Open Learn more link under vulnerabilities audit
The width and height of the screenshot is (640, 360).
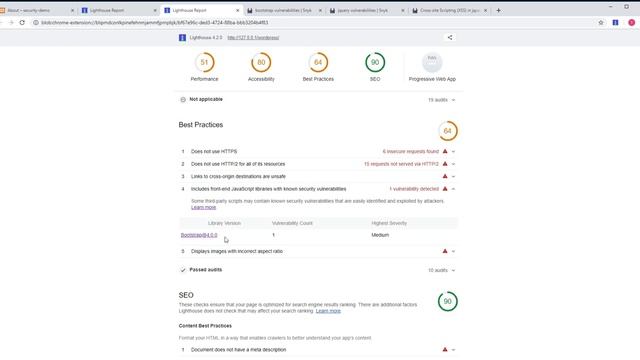click(x=203, y=207)
